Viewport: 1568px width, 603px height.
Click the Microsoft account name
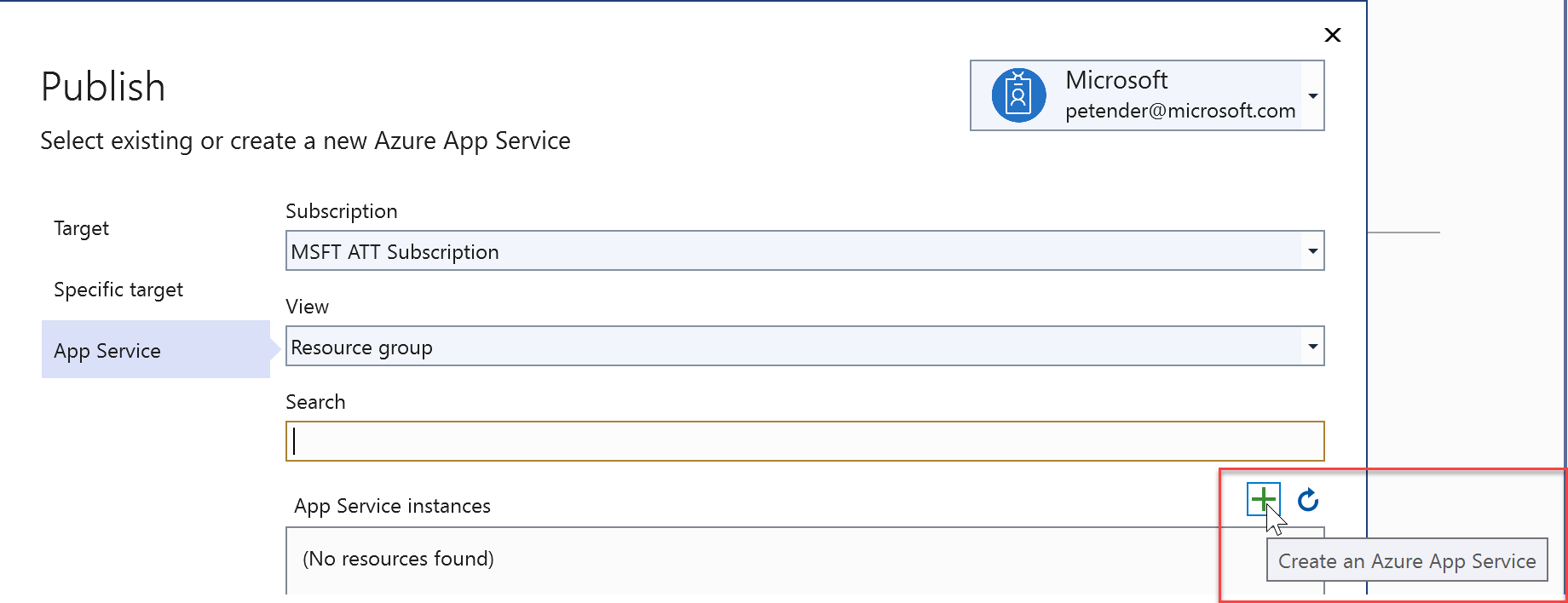point(1116,80)
